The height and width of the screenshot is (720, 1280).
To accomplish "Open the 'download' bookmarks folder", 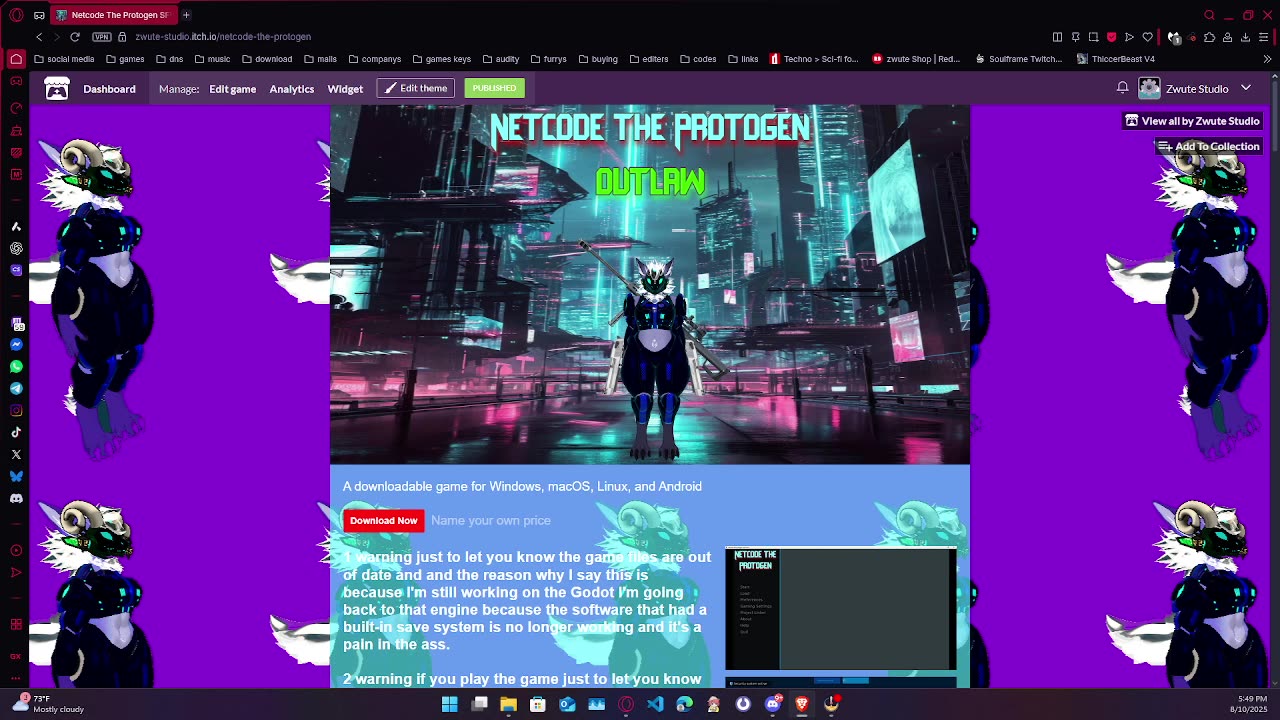I will (267, 59).
